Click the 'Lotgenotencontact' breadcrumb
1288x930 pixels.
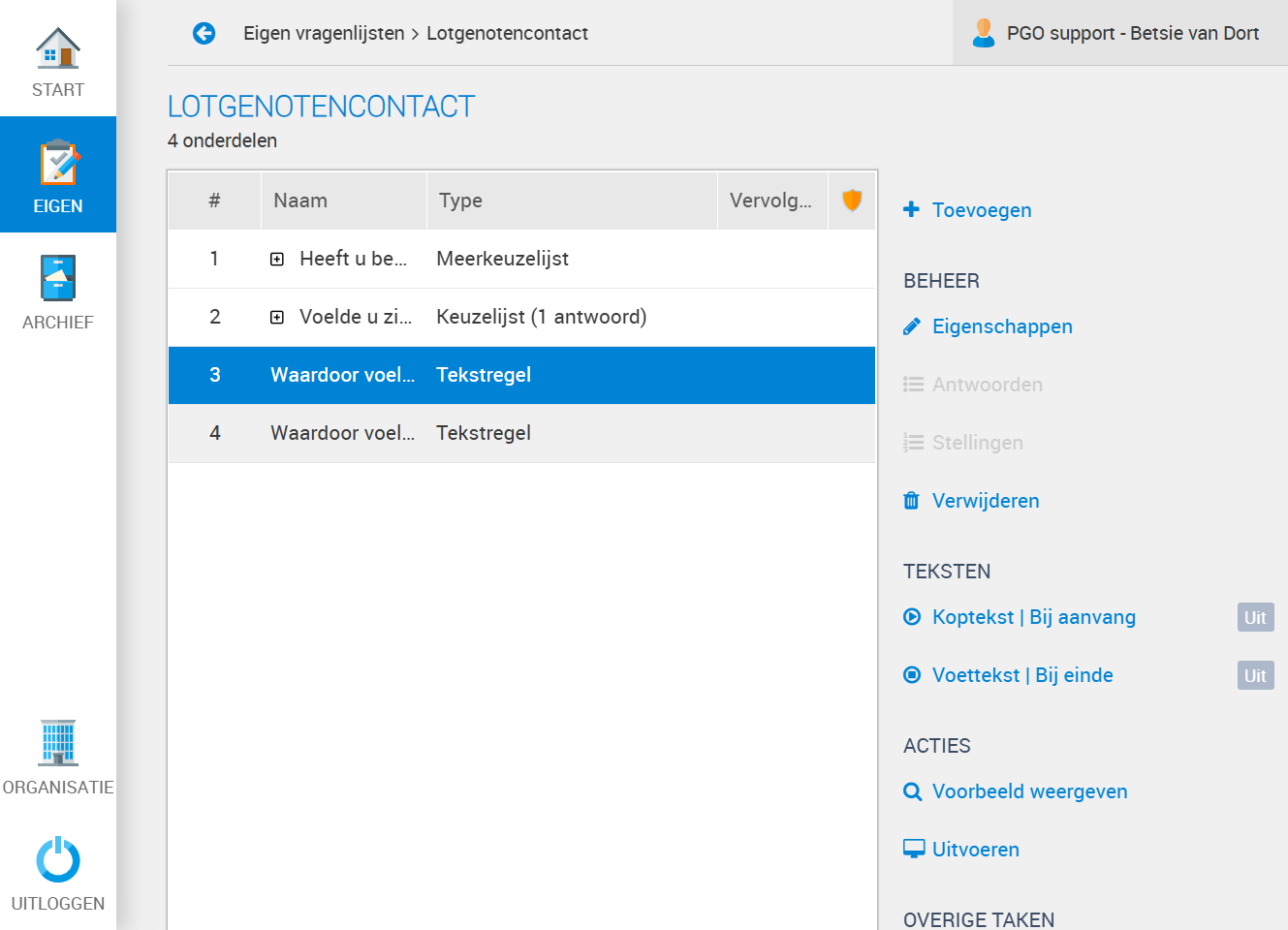click(507, 33)
